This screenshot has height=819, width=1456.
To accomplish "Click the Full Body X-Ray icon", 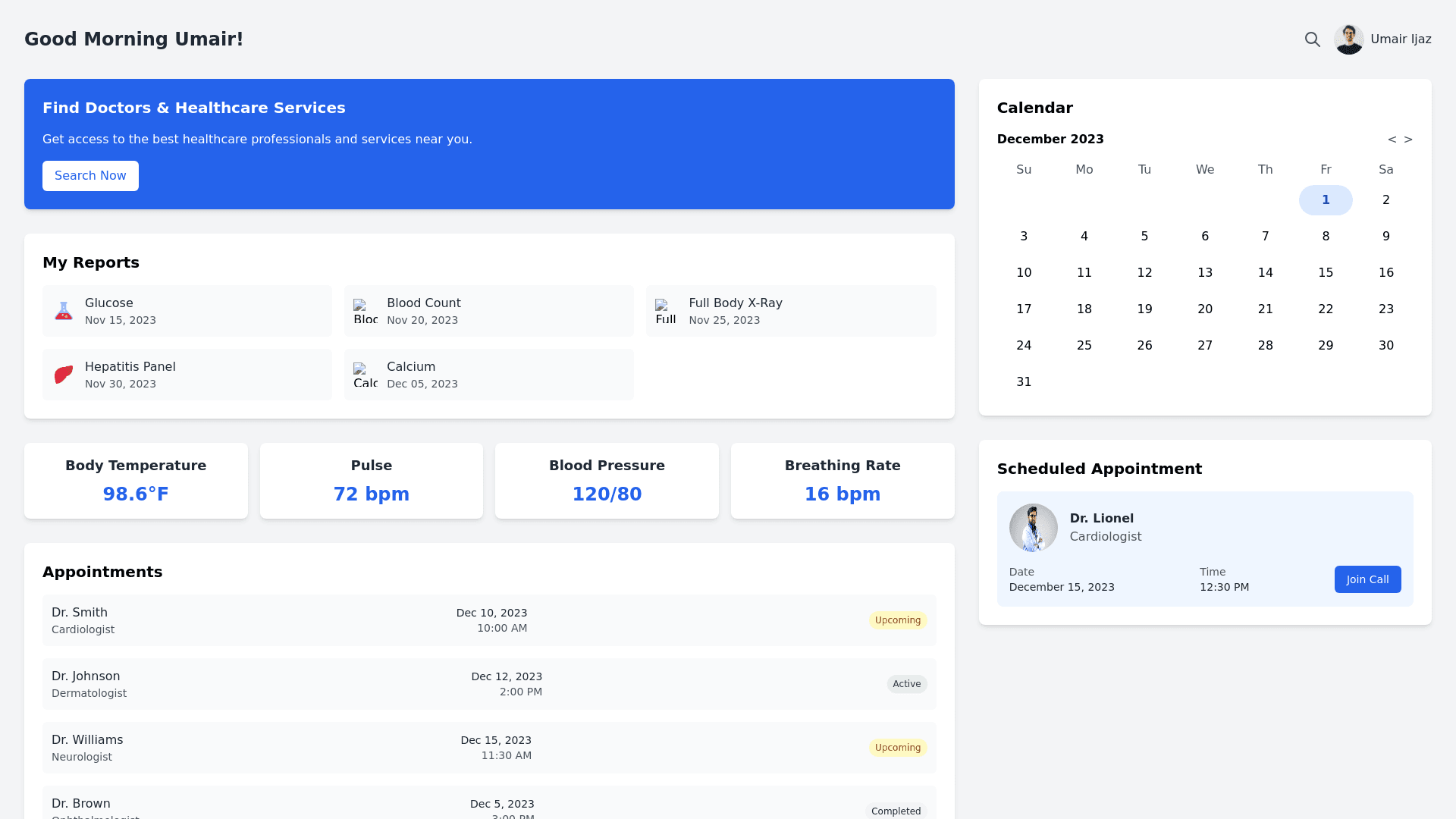I will pos(666,311).
